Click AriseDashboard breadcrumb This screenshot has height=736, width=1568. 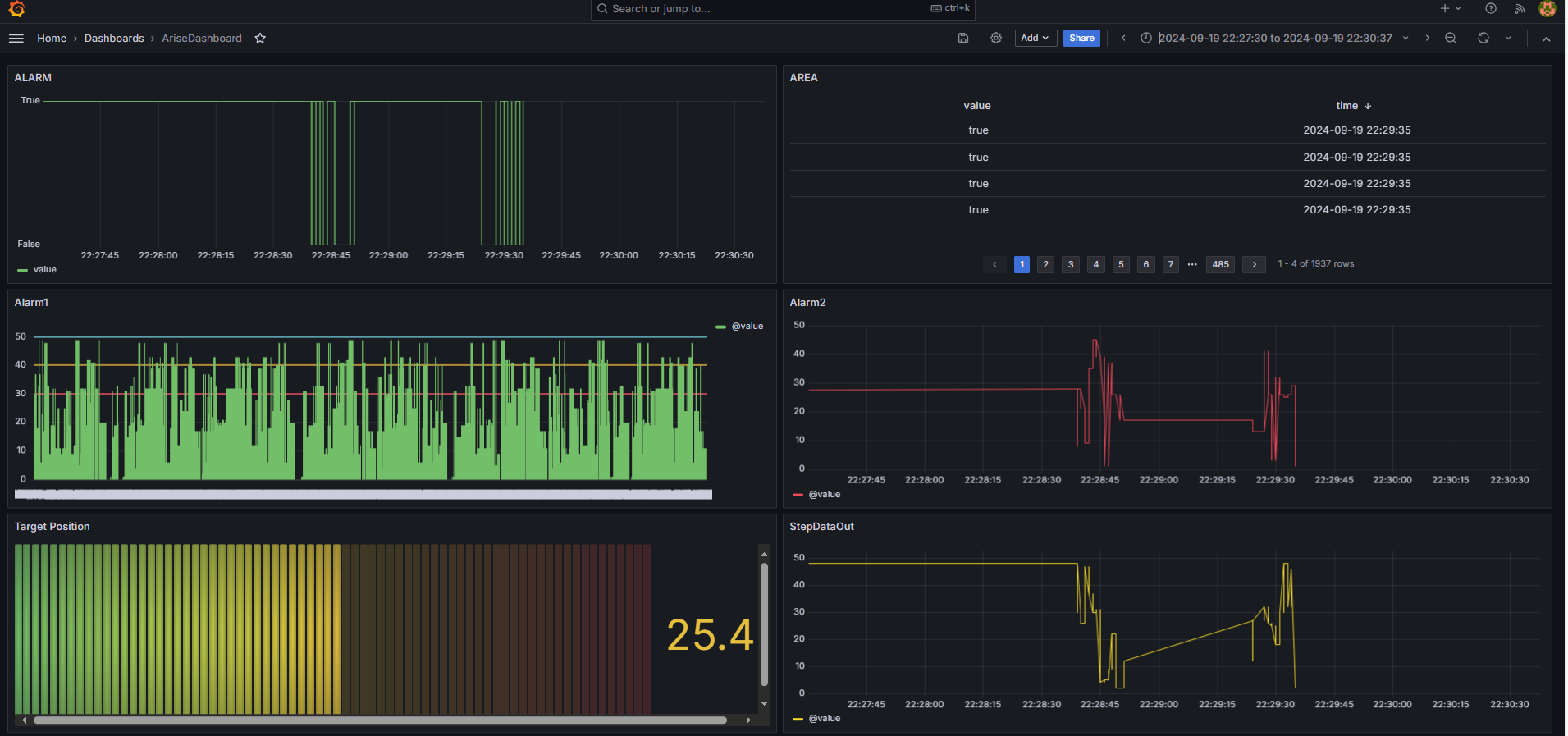click(x=202, y=39)
